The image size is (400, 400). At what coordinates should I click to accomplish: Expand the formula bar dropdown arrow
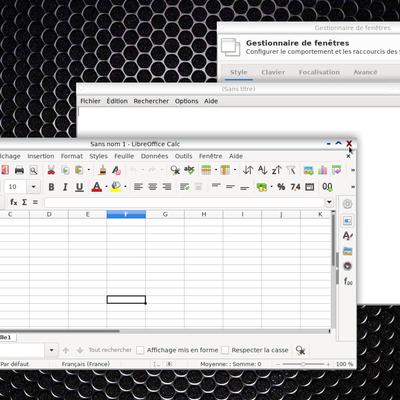329,202
